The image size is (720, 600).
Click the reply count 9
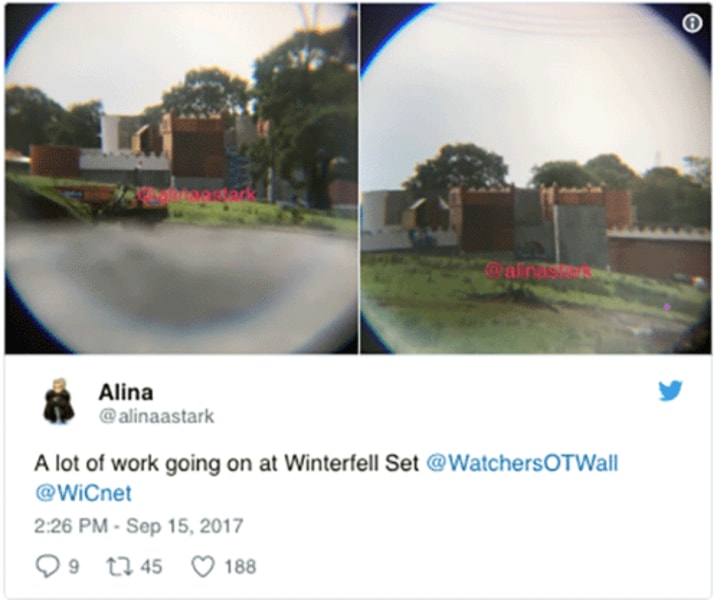point(73,566)
